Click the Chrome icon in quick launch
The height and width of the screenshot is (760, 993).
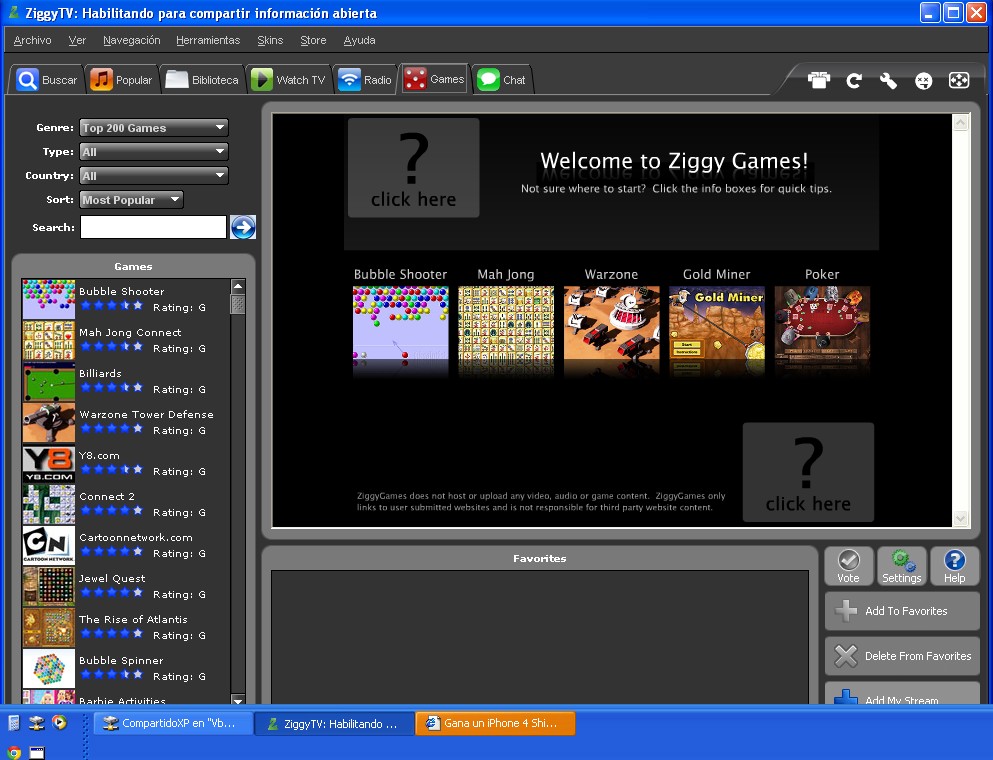coord(13,752)
